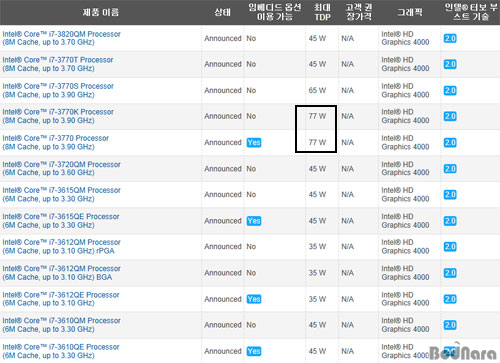
Task: Open the i7-3612QM rPGA Processor link
Action: (61, 246)
